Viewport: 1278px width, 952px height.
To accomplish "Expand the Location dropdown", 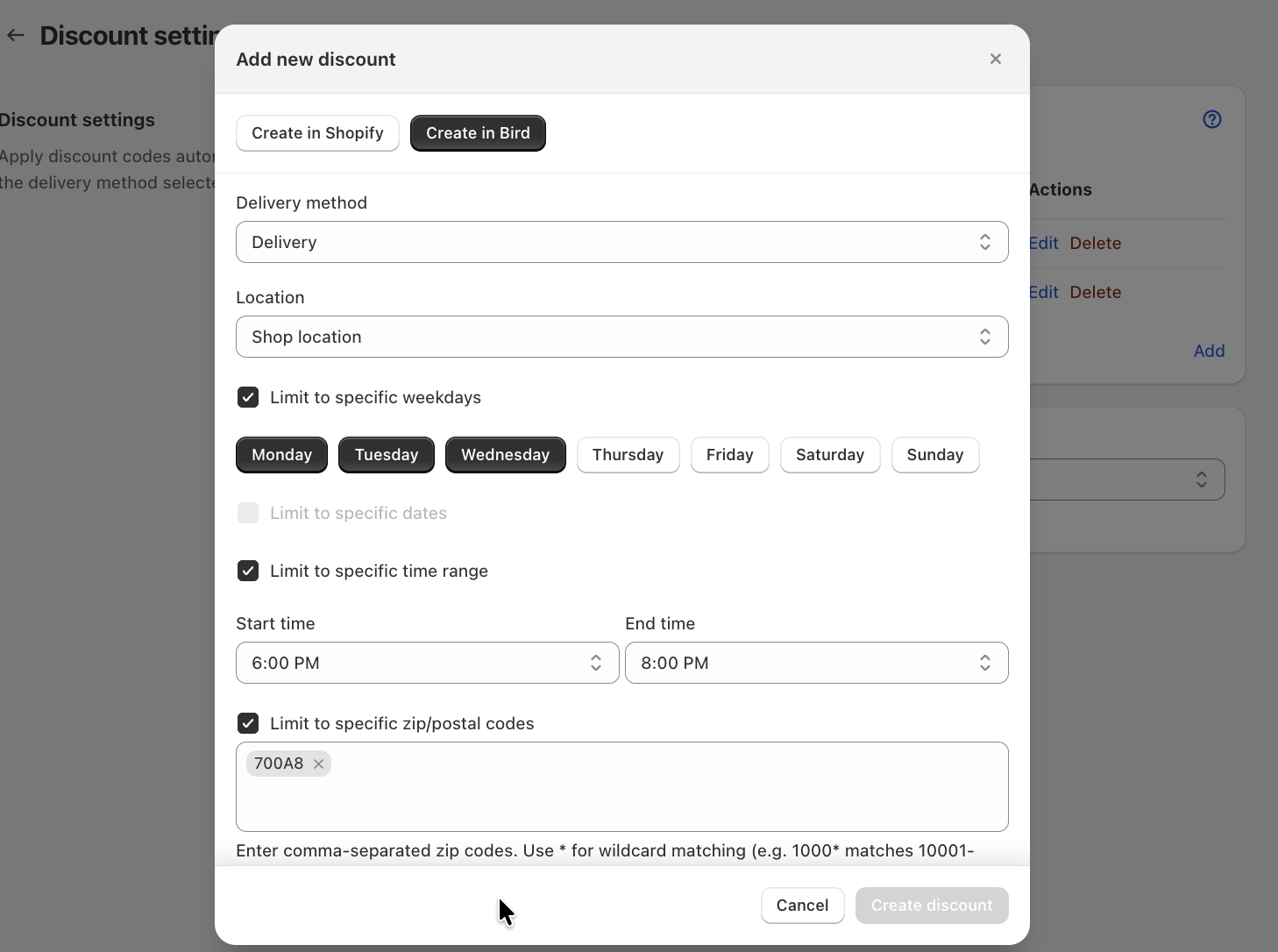I will tap(621, 337).
